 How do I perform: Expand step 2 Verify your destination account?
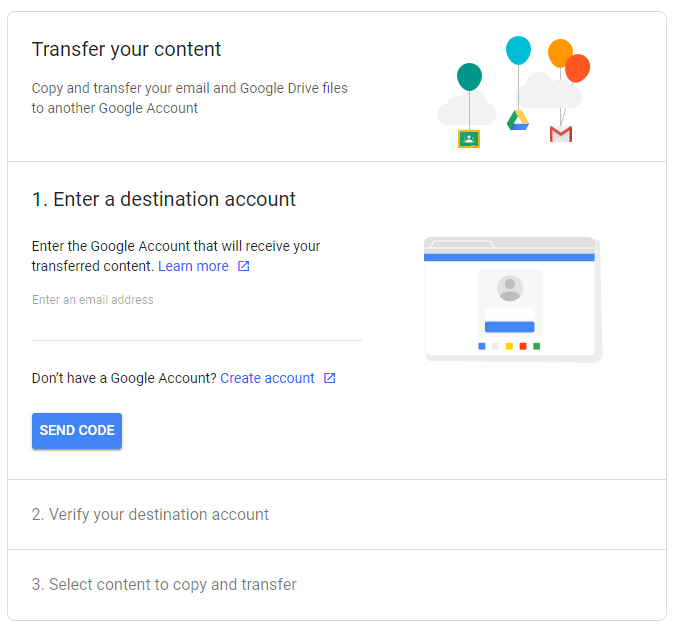[337, 514]
